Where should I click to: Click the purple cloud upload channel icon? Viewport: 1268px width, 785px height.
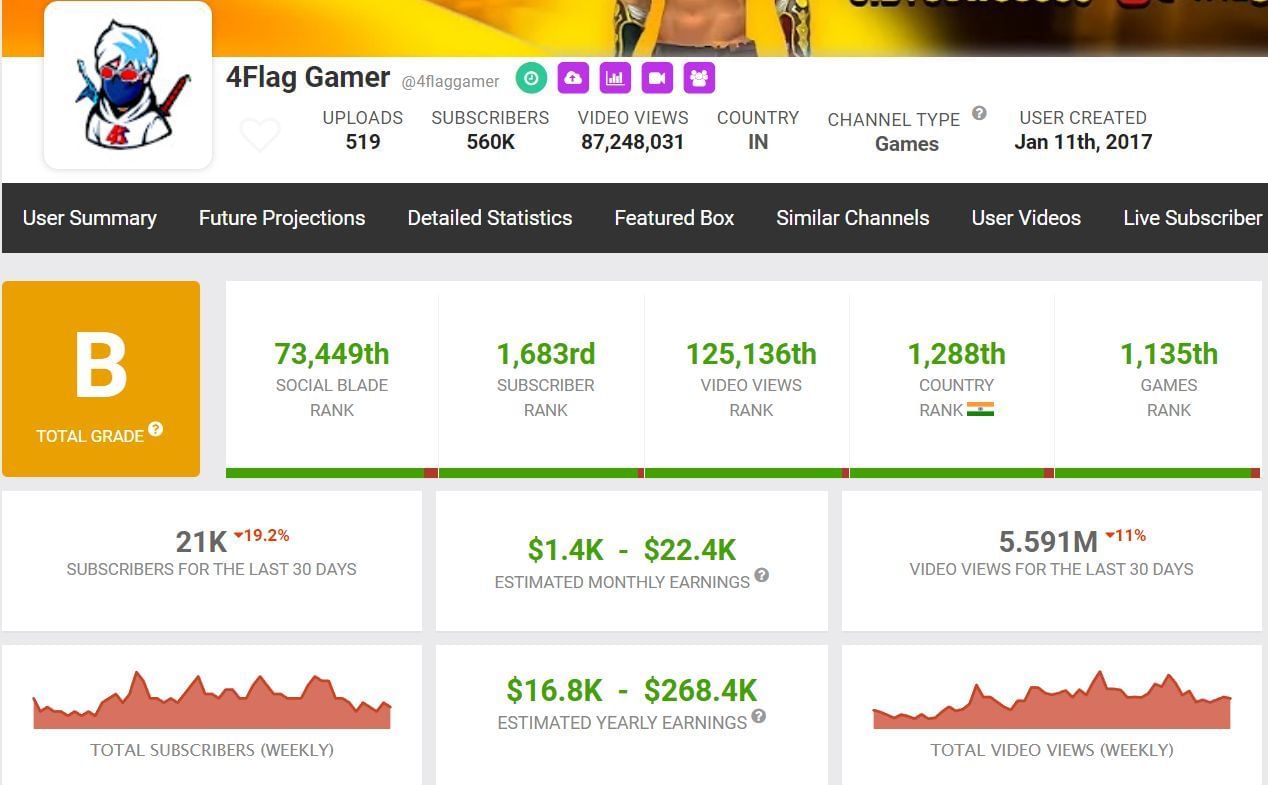[x=573, y=77]
